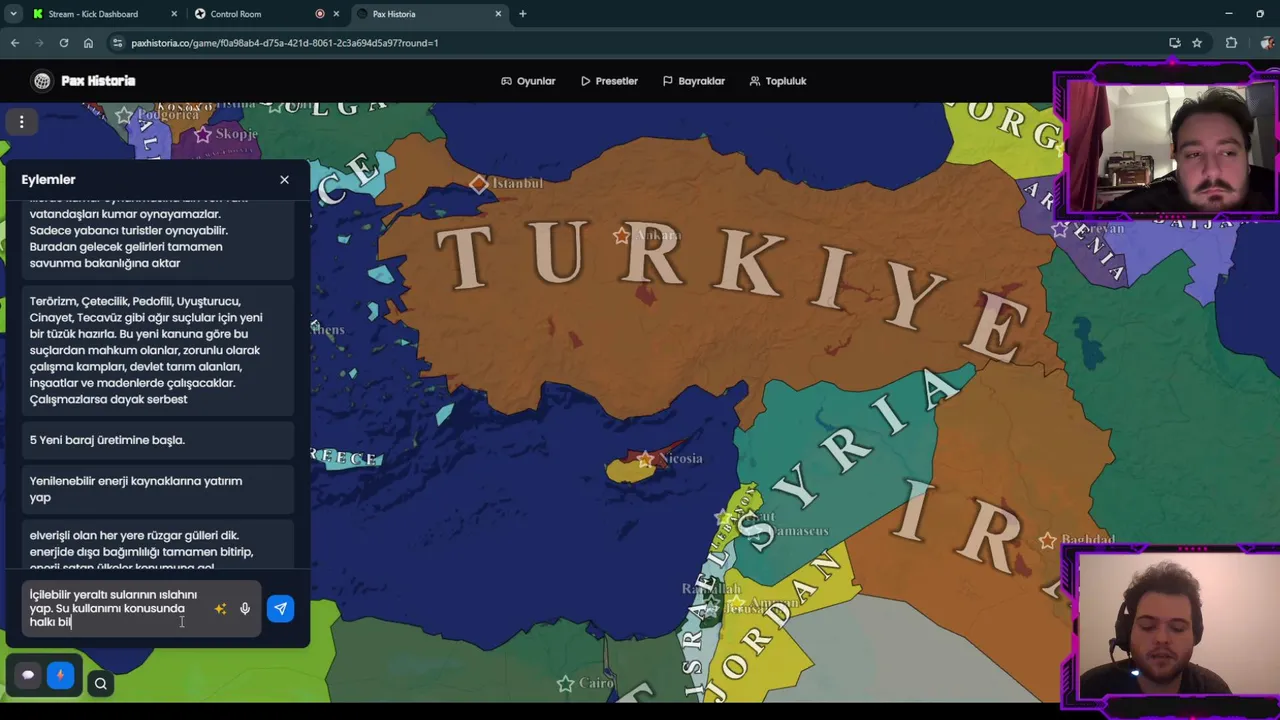This screenshot has width=1280, height=720.
Task: Click the Eylemler panel title
Action: (48, 180)
